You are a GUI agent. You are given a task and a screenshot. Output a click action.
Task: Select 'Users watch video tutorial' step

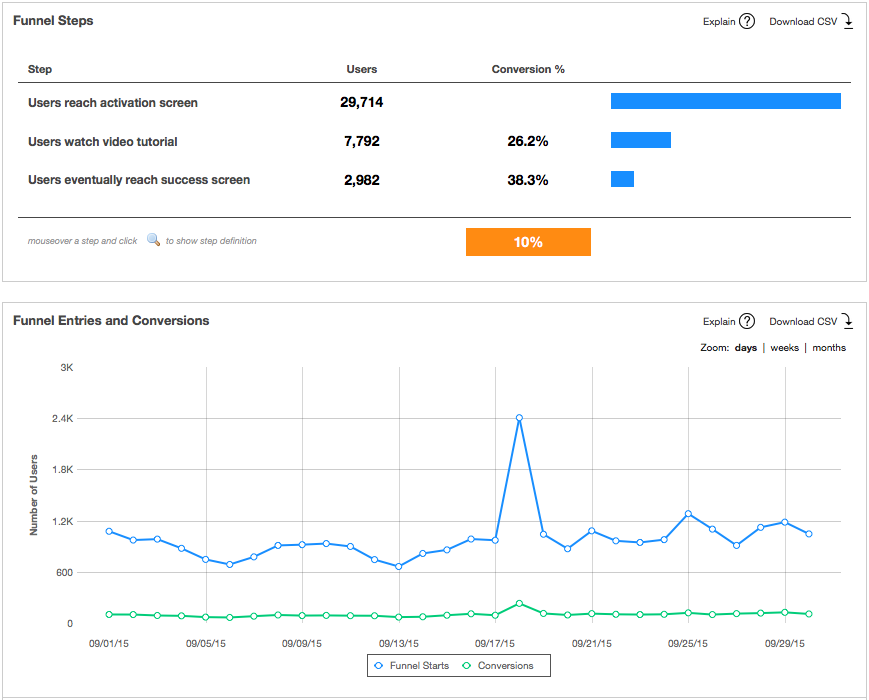click(x=103, y=142)
